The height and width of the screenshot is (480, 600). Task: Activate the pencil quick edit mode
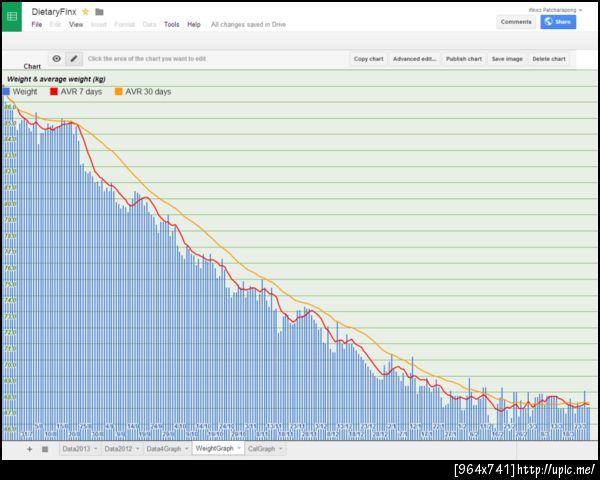pyautogui.click(x=74, y=59)
